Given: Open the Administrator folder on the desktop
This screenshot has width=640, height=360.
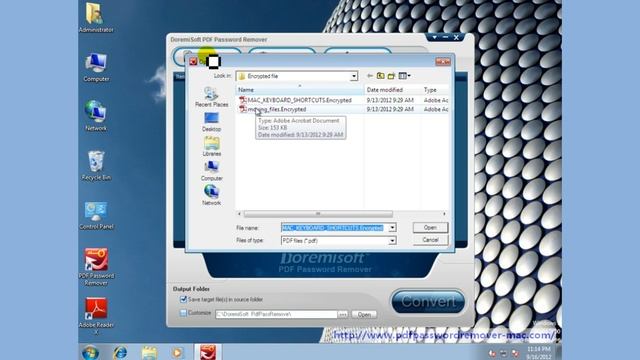Looking at the screenshot, I should 96,18.
